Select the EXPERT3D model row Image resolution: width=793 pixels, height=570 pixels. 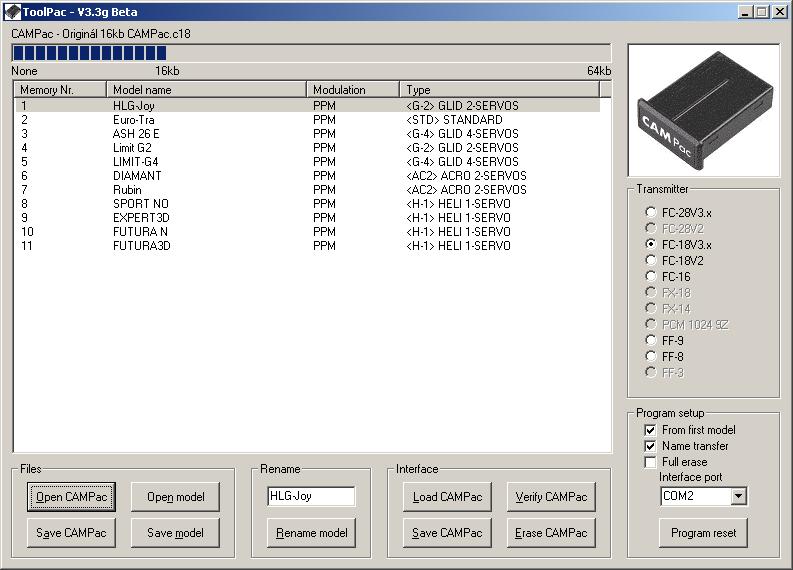(307, 217)
